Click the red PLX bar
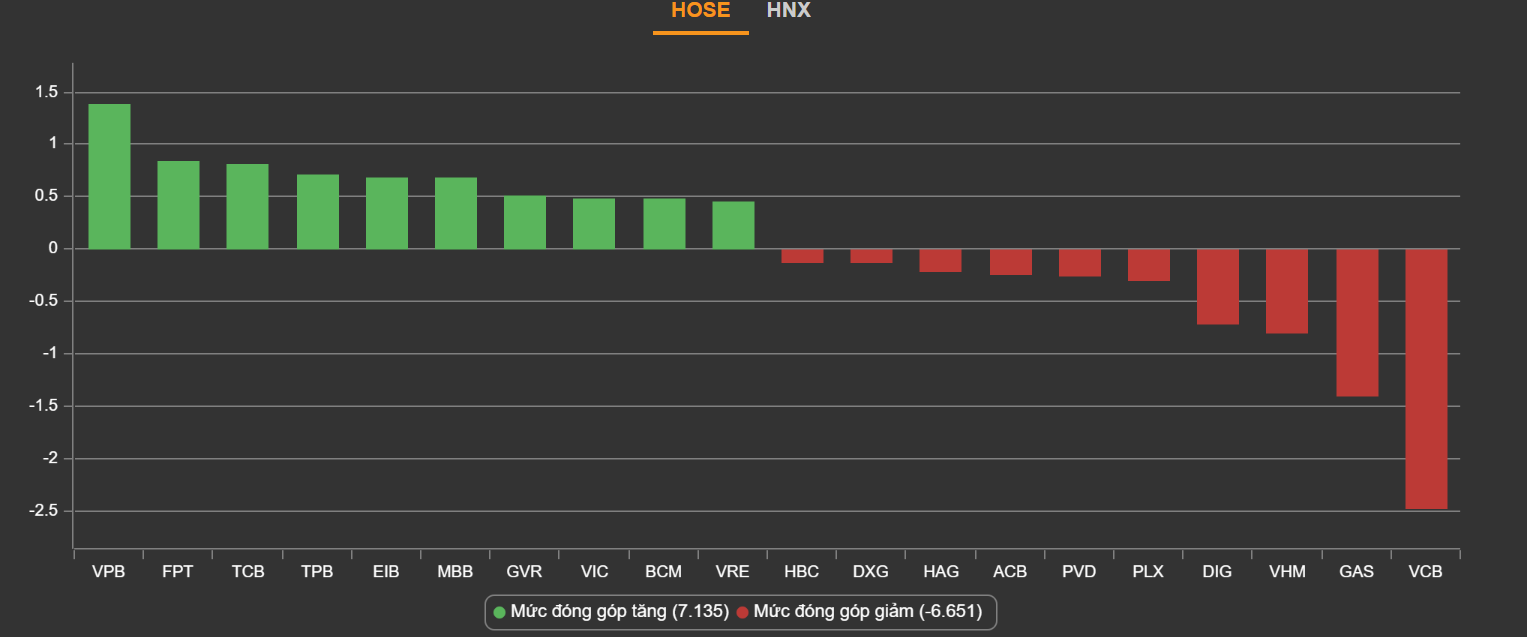The width and height of the screenshot is (1527, 637). point(1149,265)
